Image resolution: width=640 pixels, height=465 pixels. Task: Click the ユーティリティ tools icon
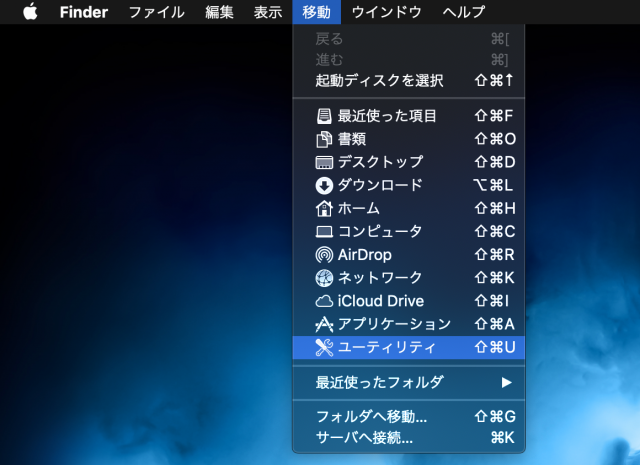click(x=324, y=348)
